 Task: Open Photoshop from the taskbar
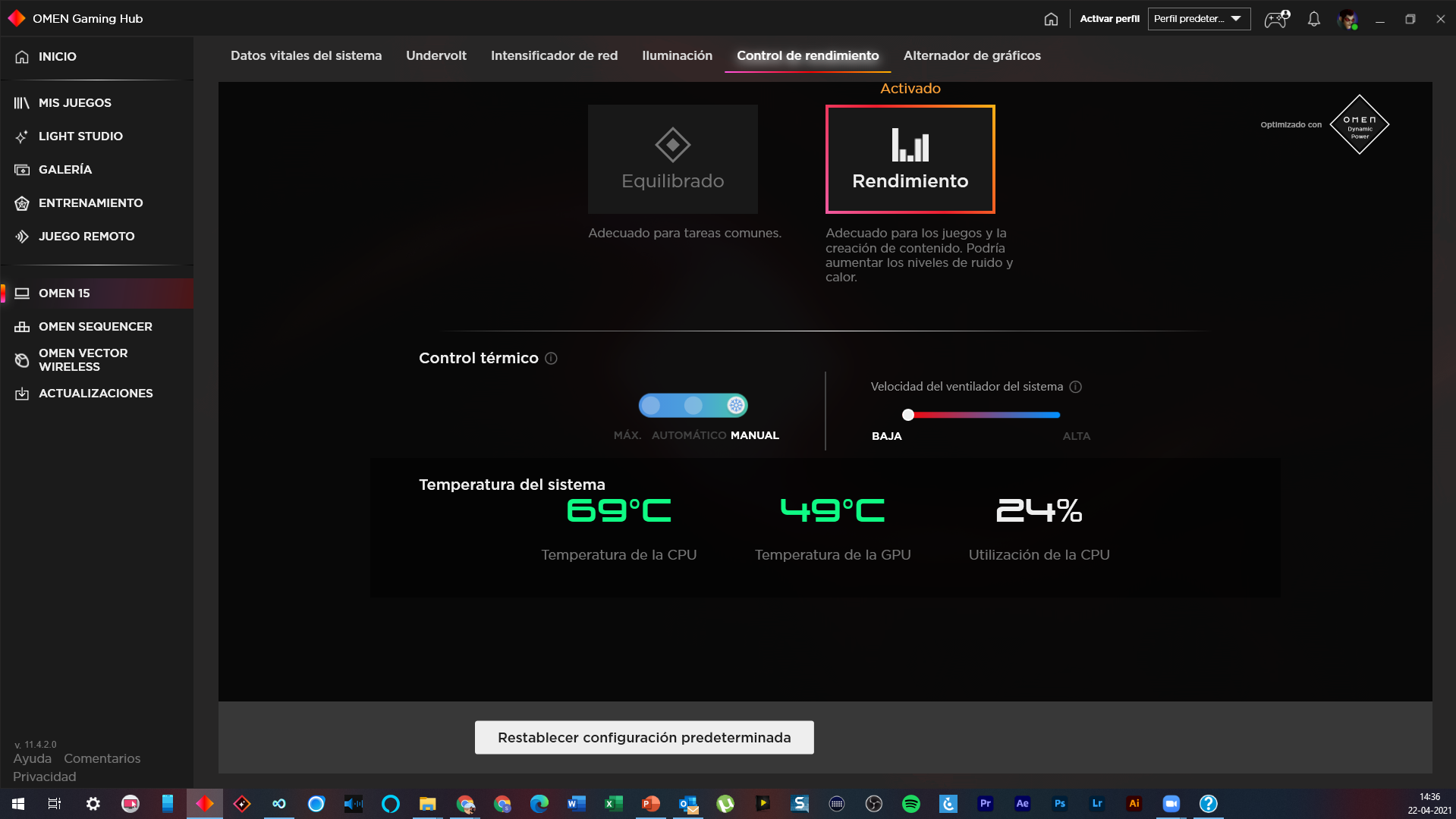pos(1060,804)
